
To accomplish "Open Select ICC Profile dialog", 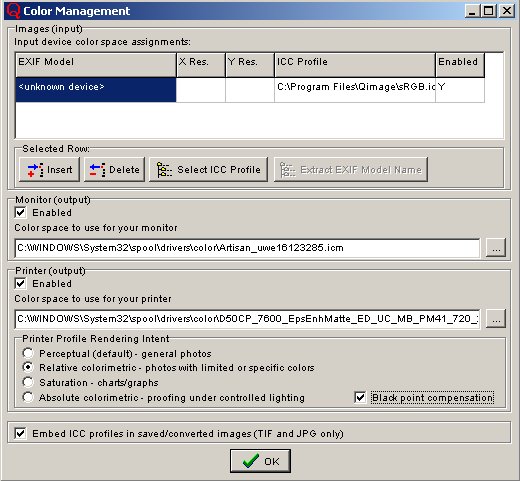I will (208, 170).
